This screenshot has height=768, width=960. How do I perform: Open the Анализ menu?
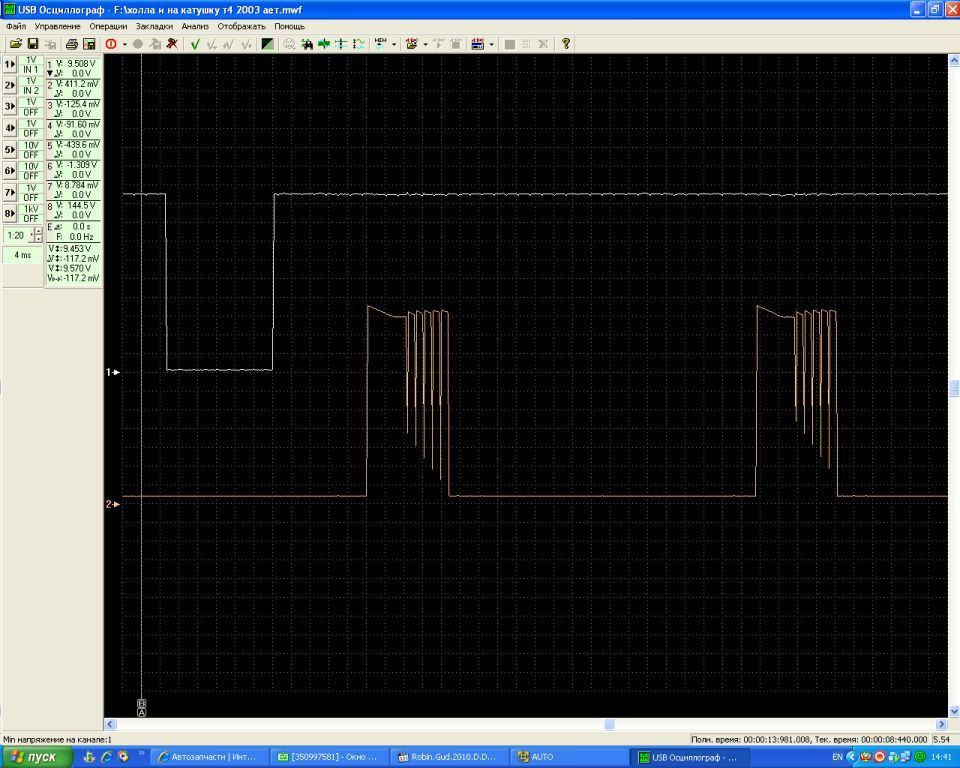(x=195, y=26)
